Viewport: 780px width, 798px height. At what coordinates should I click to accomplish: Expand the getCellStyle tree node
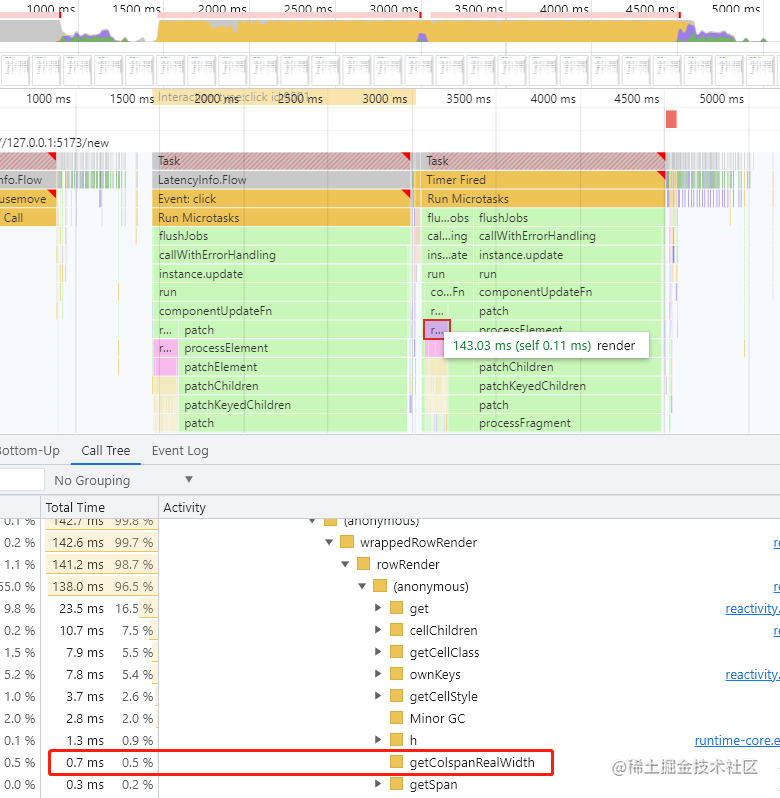point(378,696)
